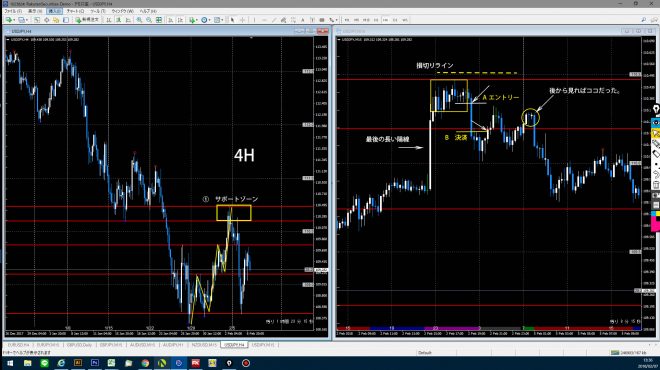
Task: Tile chart windows using the grid icon
Action: coord(159,20)
